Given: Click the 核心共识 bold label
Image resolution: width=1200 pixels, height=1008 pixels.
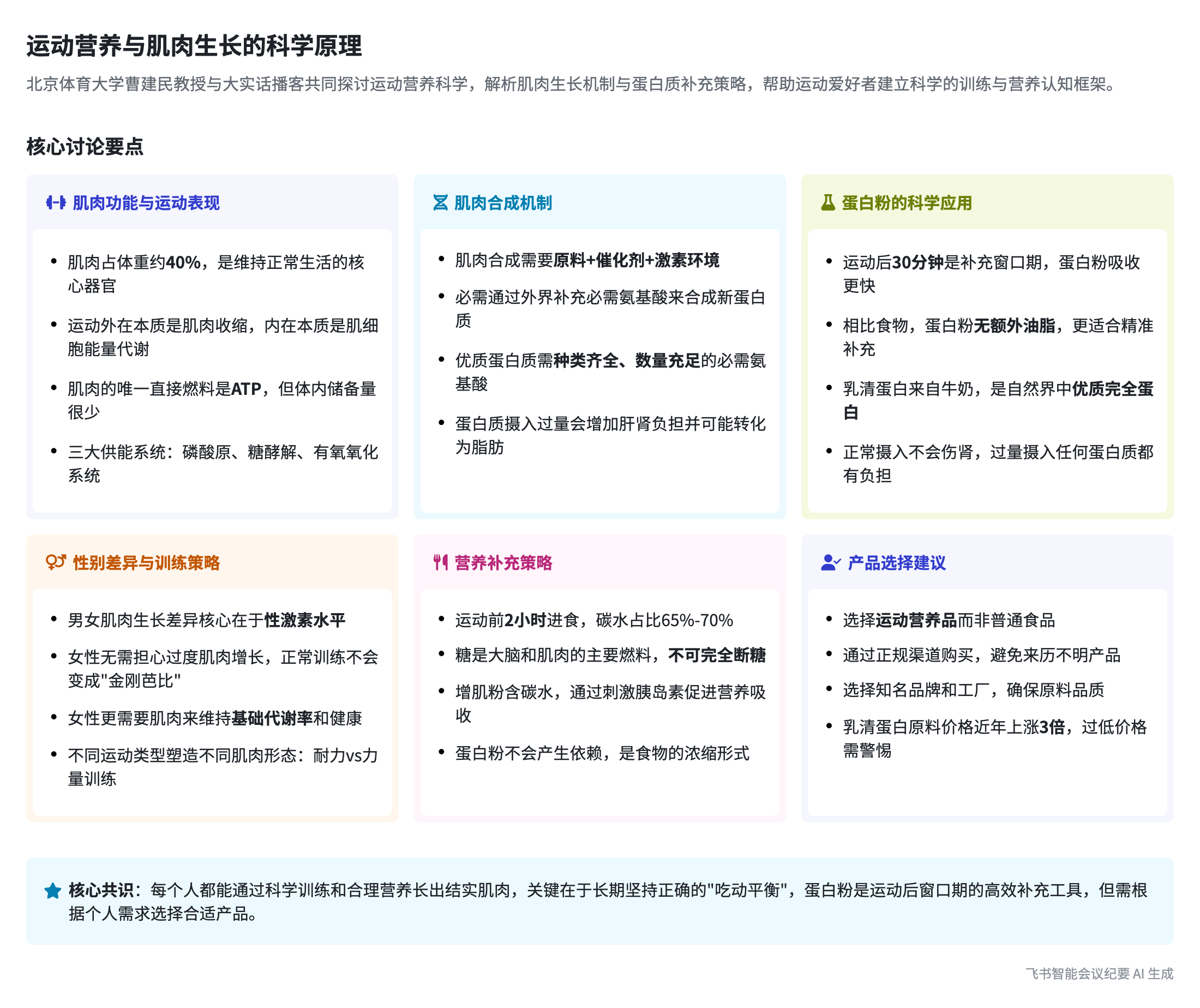Looking at the screenshot, I should (100, 890).
